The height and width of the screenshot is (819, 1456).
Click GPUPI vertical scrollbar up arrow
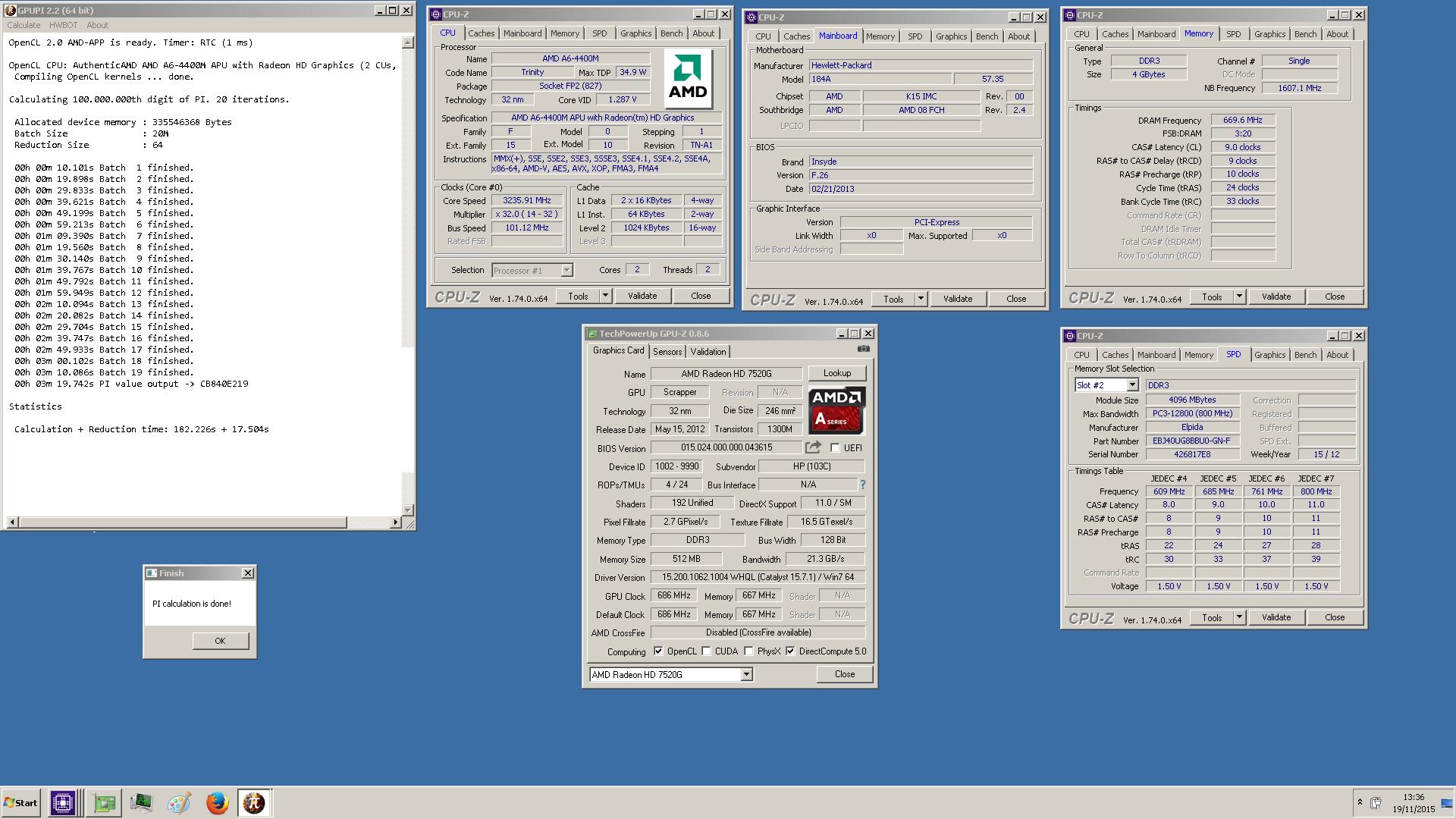(408, 42)
